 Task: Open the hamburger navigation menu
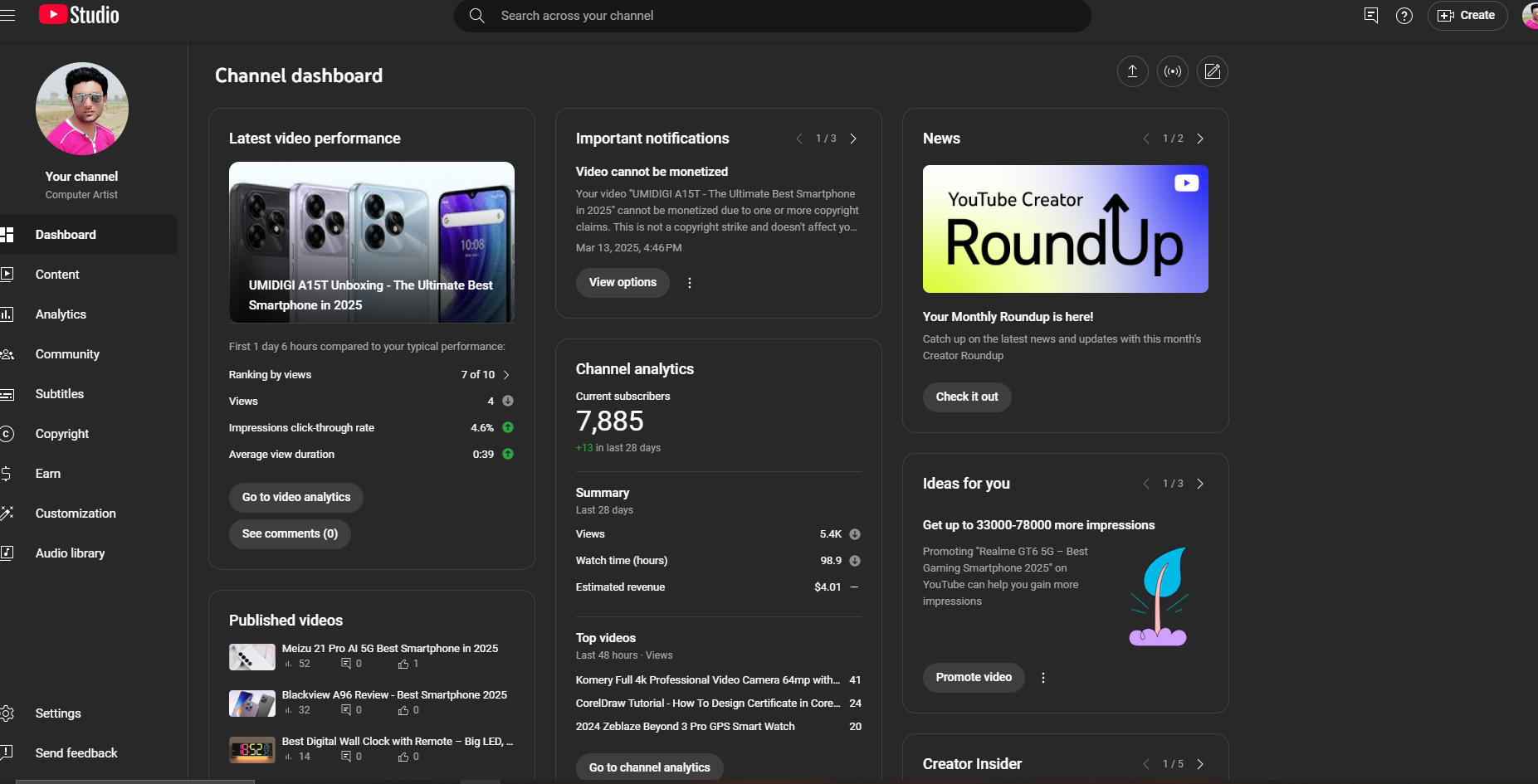click(7, 15)
